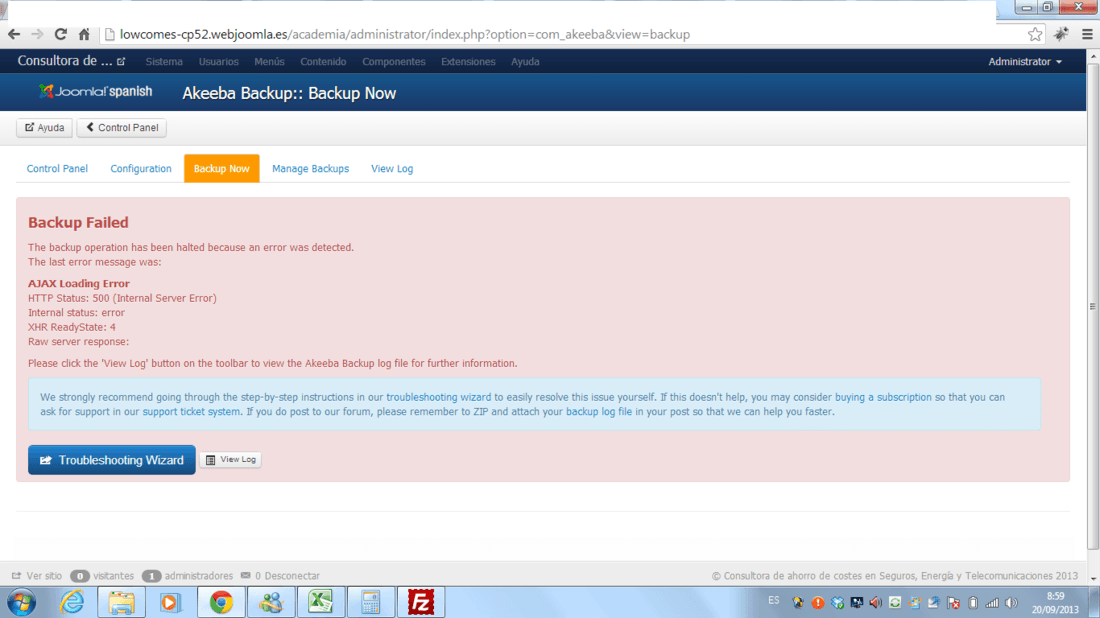The width and height of the screenshot is (1100, 618).
Task: Go back using the browser back arrow
Action: coord(14,34)
